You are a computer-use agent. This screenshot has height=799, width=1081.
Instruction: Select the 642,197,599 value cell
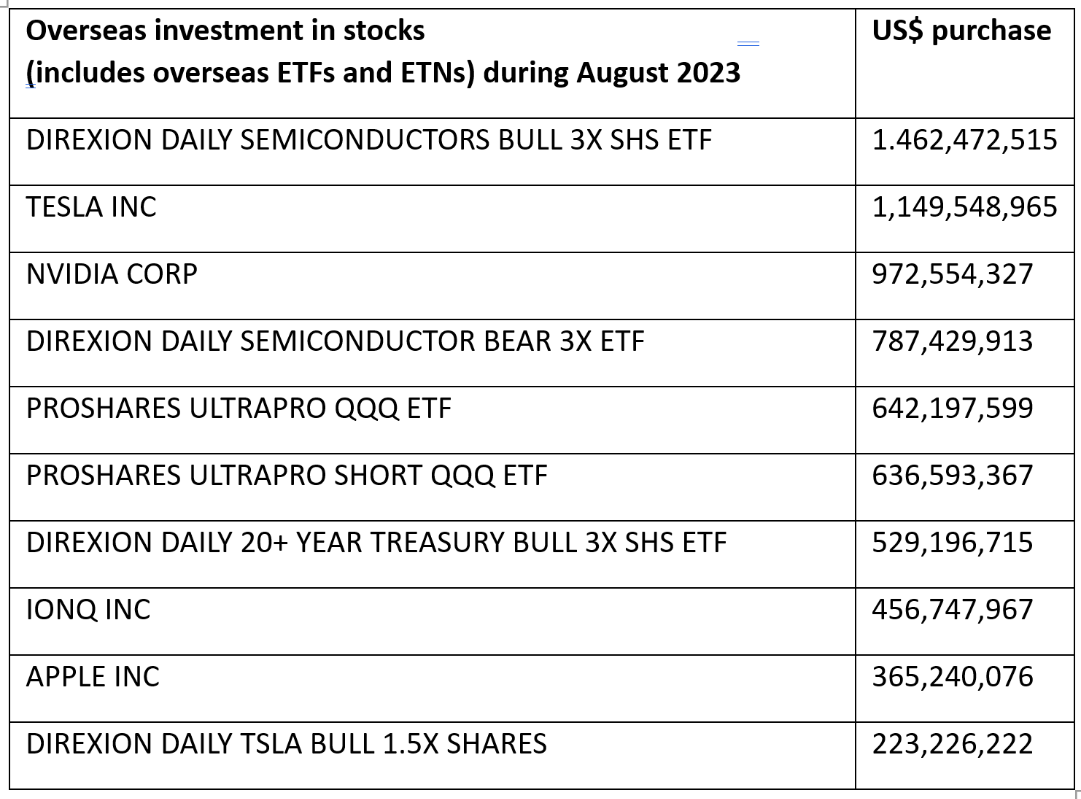[952, 408]
